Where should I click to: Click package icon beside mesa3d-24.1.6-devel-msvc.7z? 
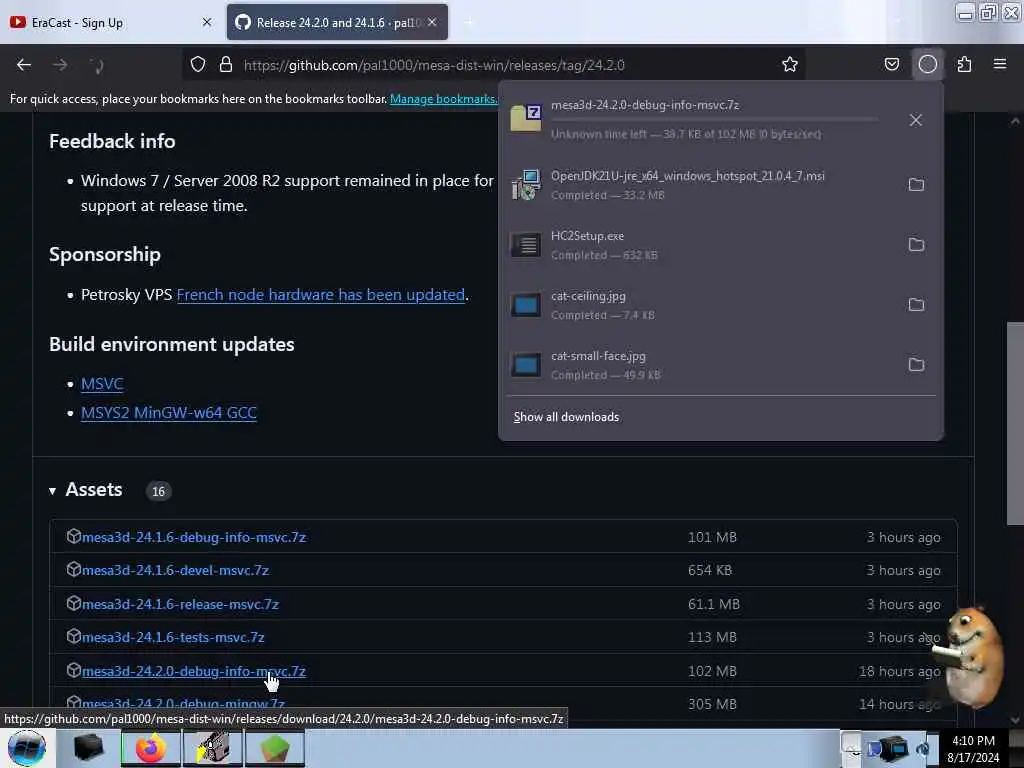(74, 569)
